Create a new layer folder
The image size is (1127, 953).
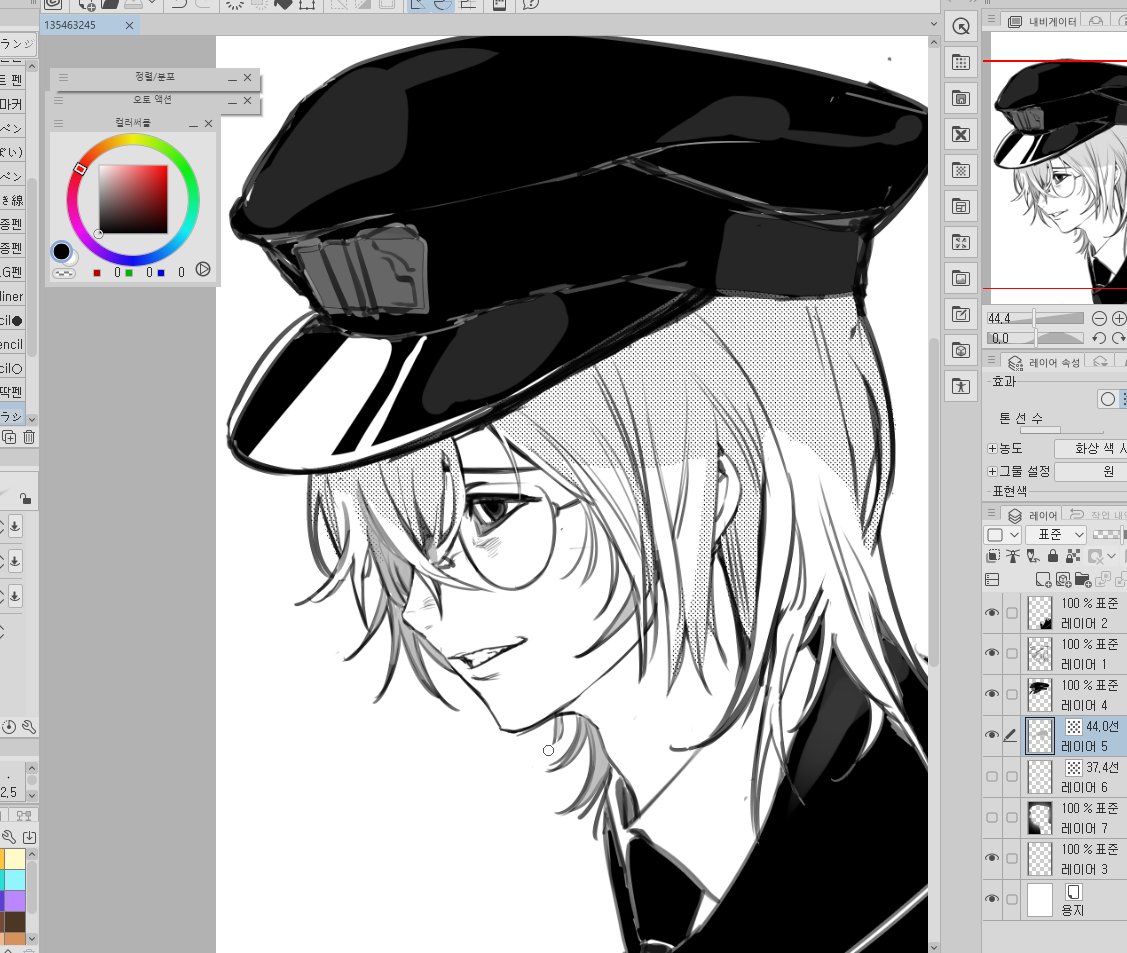(1083, 579)
